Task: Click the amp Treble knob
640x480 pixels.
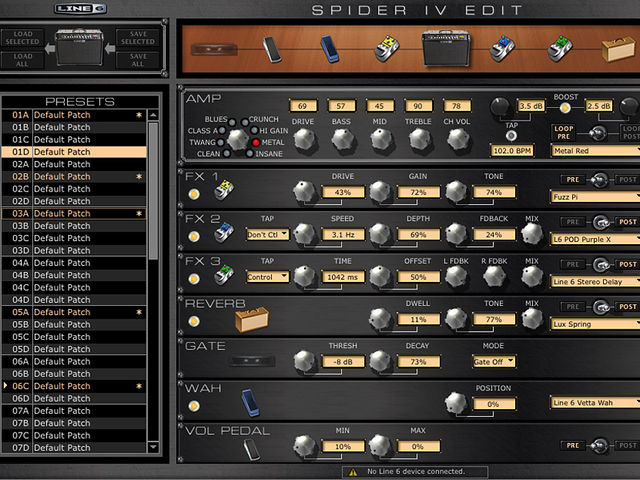Action: [x=419, y=139]
